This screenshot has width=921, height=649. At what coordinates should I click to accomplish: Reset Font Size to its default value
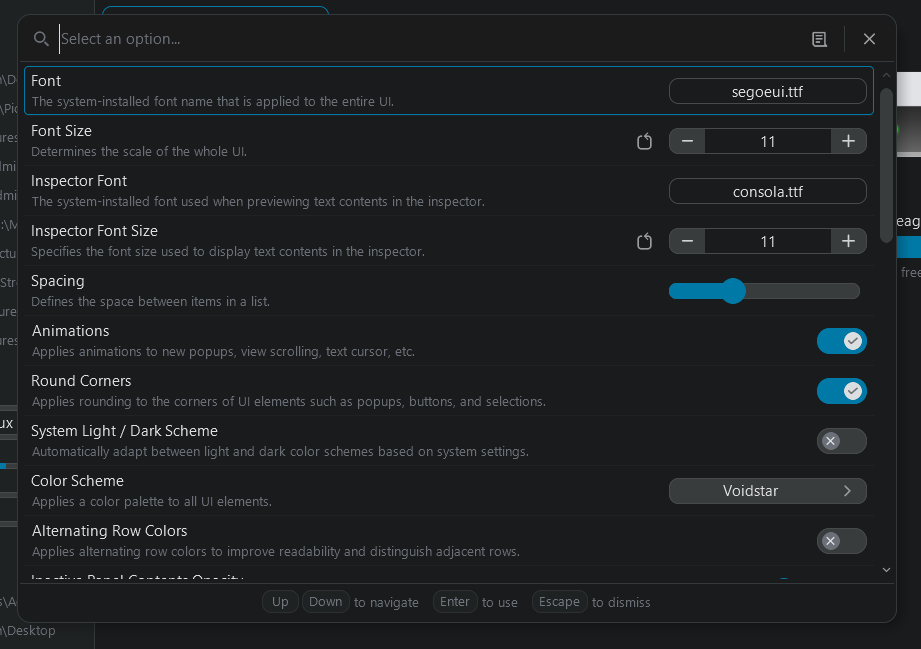coord(645,141)
